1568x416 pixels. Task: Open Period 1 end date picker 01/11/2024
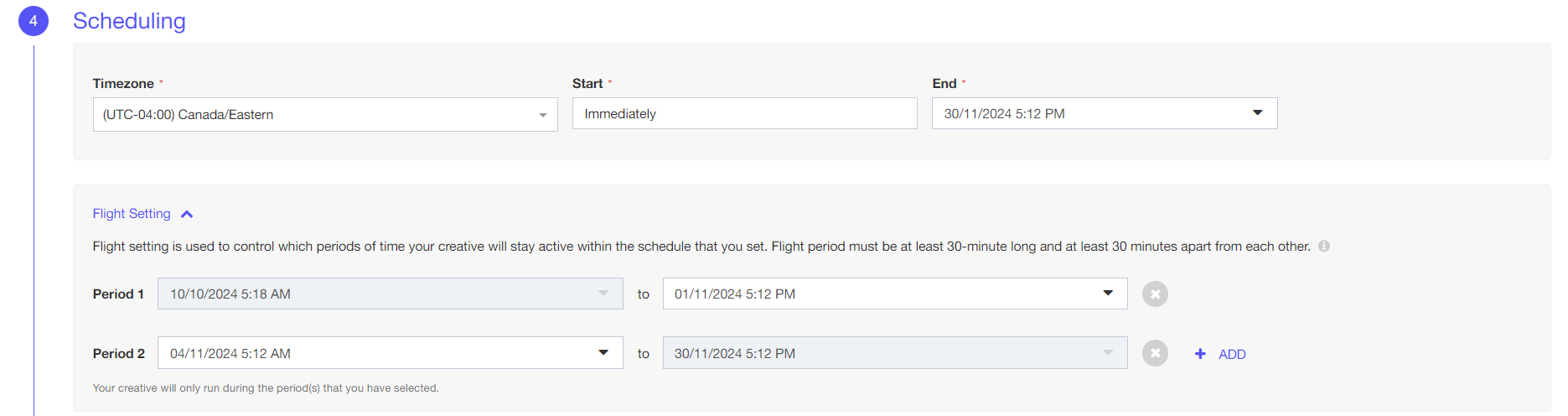pos(880,294)
